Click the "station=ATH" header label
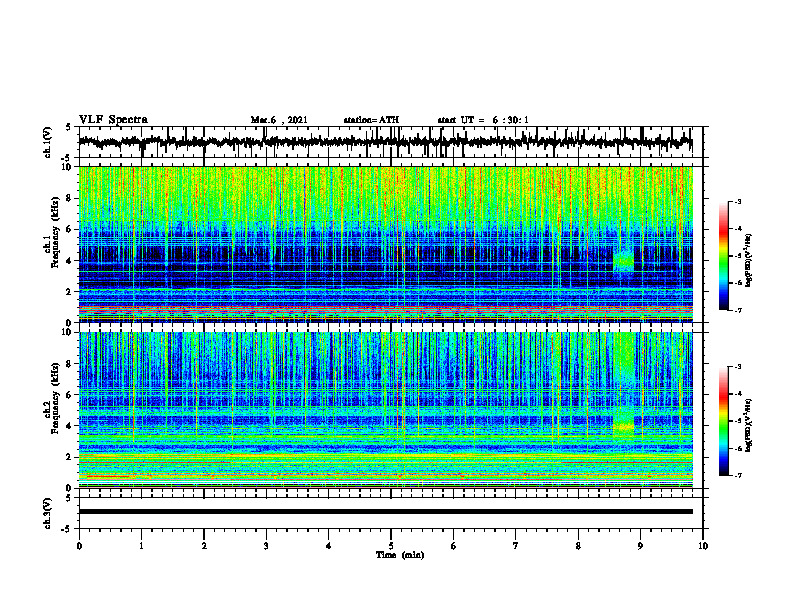The image size is (792, 612). [371, 120]
